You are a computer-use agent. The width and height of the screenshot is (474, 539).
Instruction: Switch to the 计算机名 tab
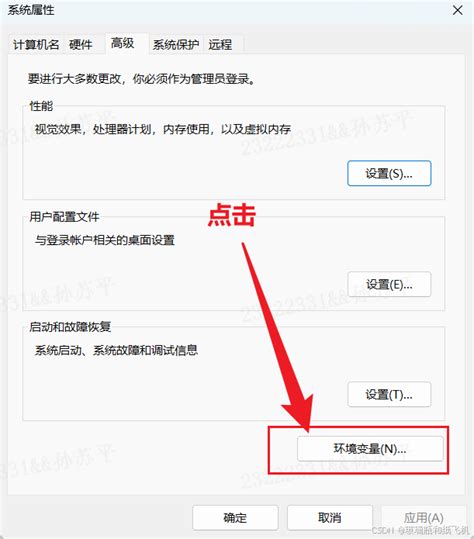coord(36,45)
